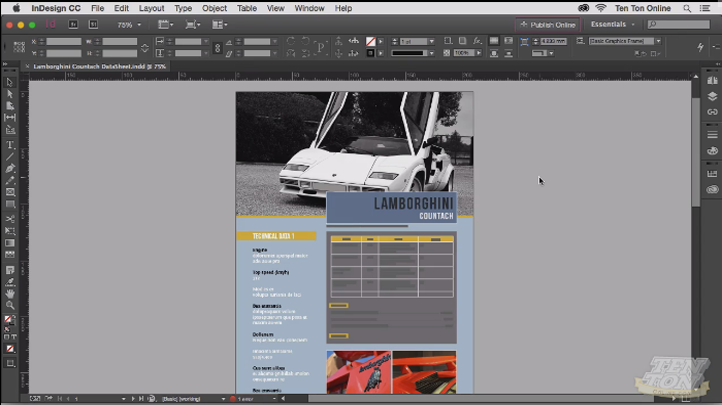The image size is (722, 405).
Task: Open the Stroke panel icon
Action: pos(712,135)
